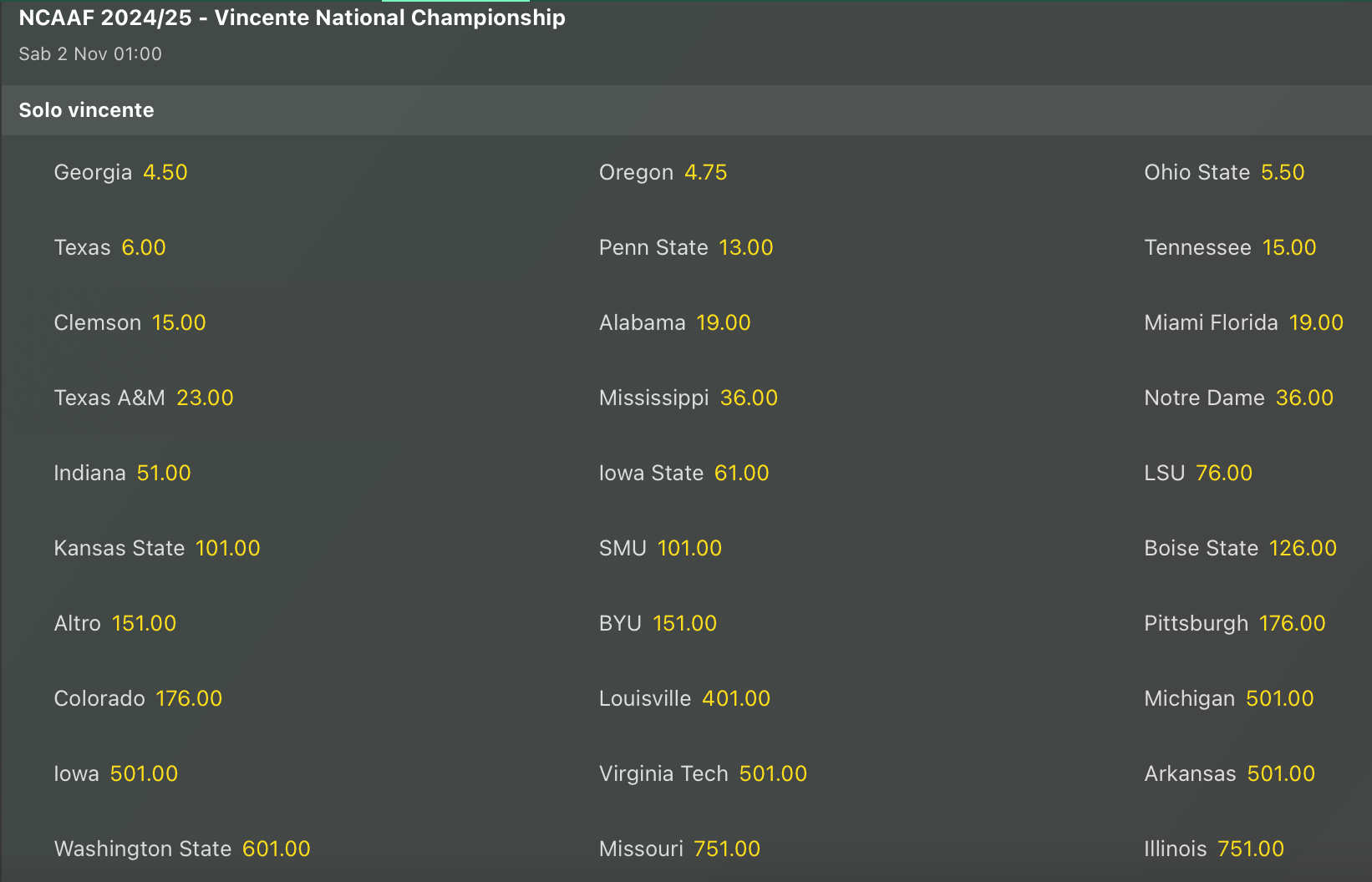This screenshot has height=882, width=1372.
Task: Select LSU winner at 76.00
Action: point(1197,473)
